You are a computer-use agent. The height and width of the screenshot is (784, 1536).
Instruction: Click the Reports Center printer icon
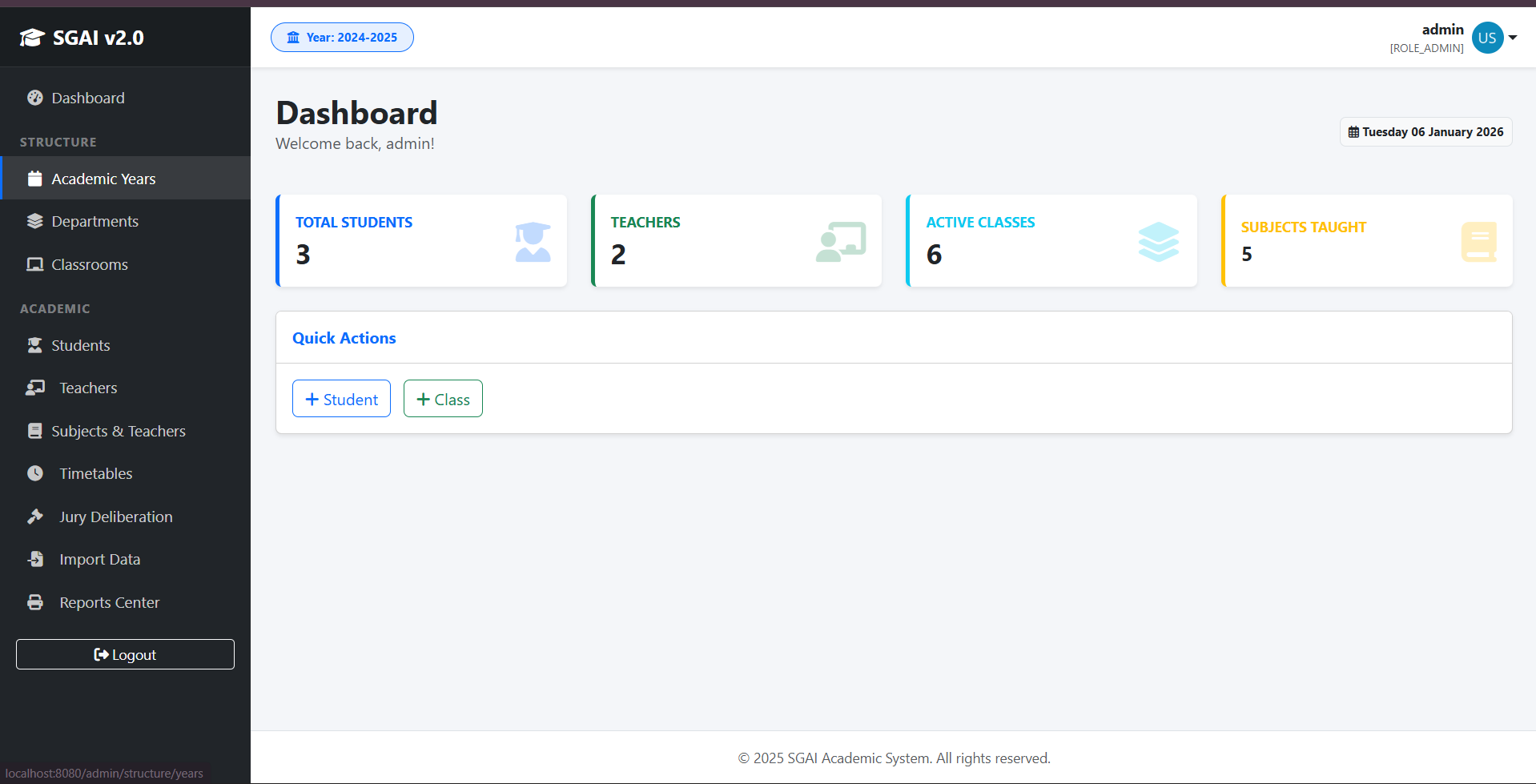point(35,602)
